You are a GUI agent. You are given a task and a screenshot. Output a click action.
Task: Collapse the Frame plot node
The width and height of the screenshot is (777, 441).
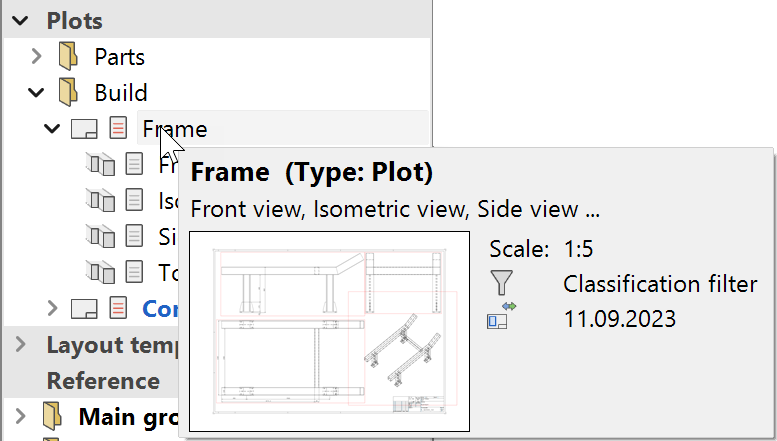click(x=53, y=129)
